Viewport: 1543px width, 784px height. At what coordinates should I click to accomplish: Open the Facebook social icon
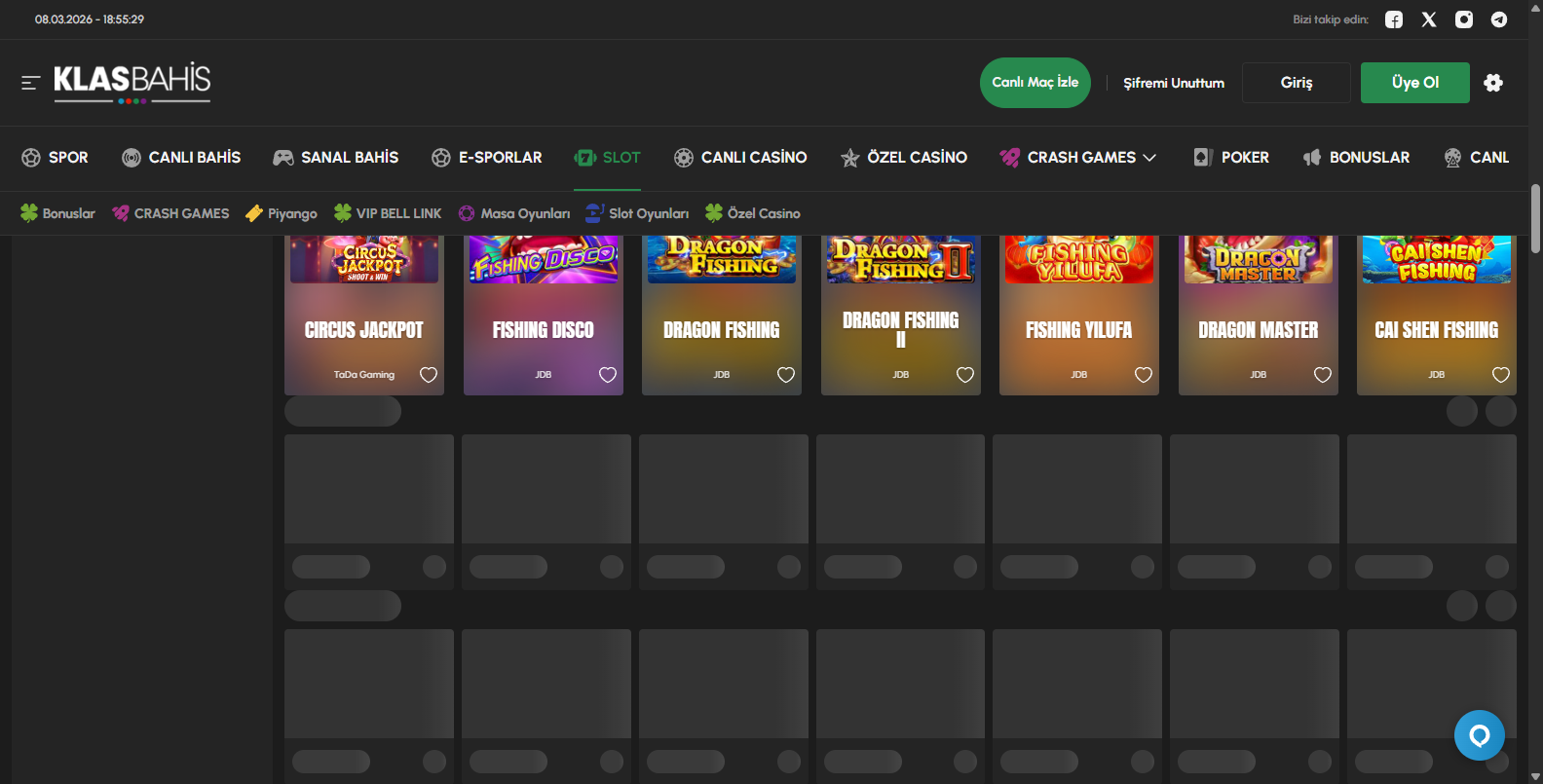1394,19
